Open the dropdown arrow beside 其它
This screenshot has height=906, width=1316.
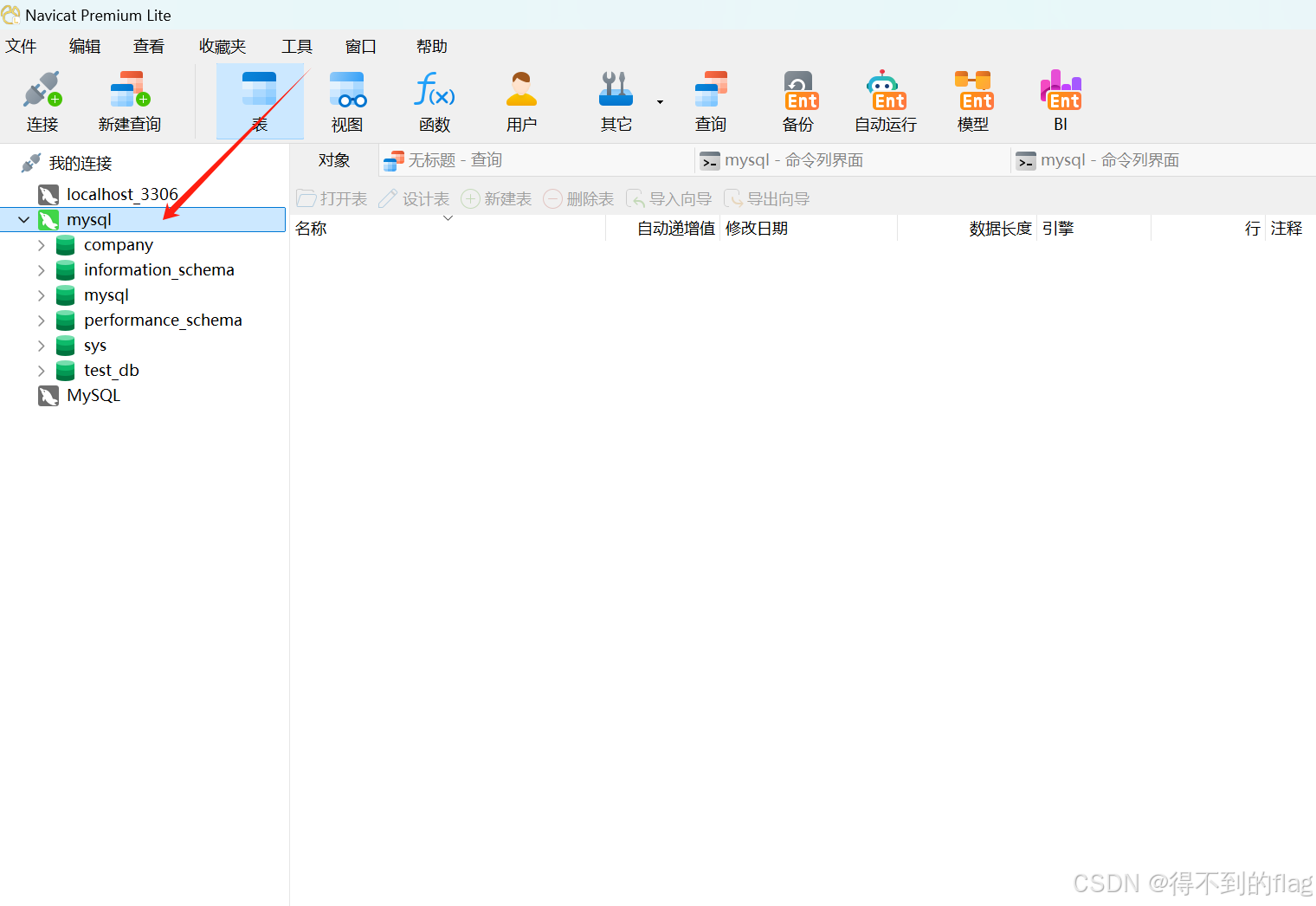(x=660, y=102)
